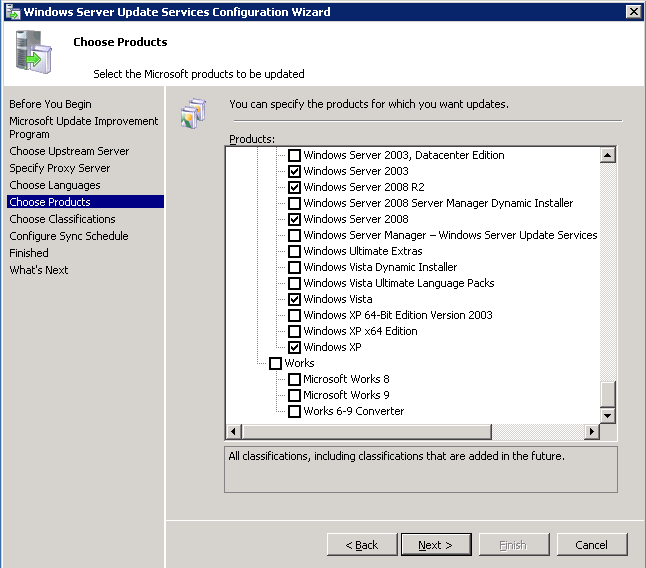Select the Choose Products step
Screen dimensions: 646x568
tap(85, 202)
